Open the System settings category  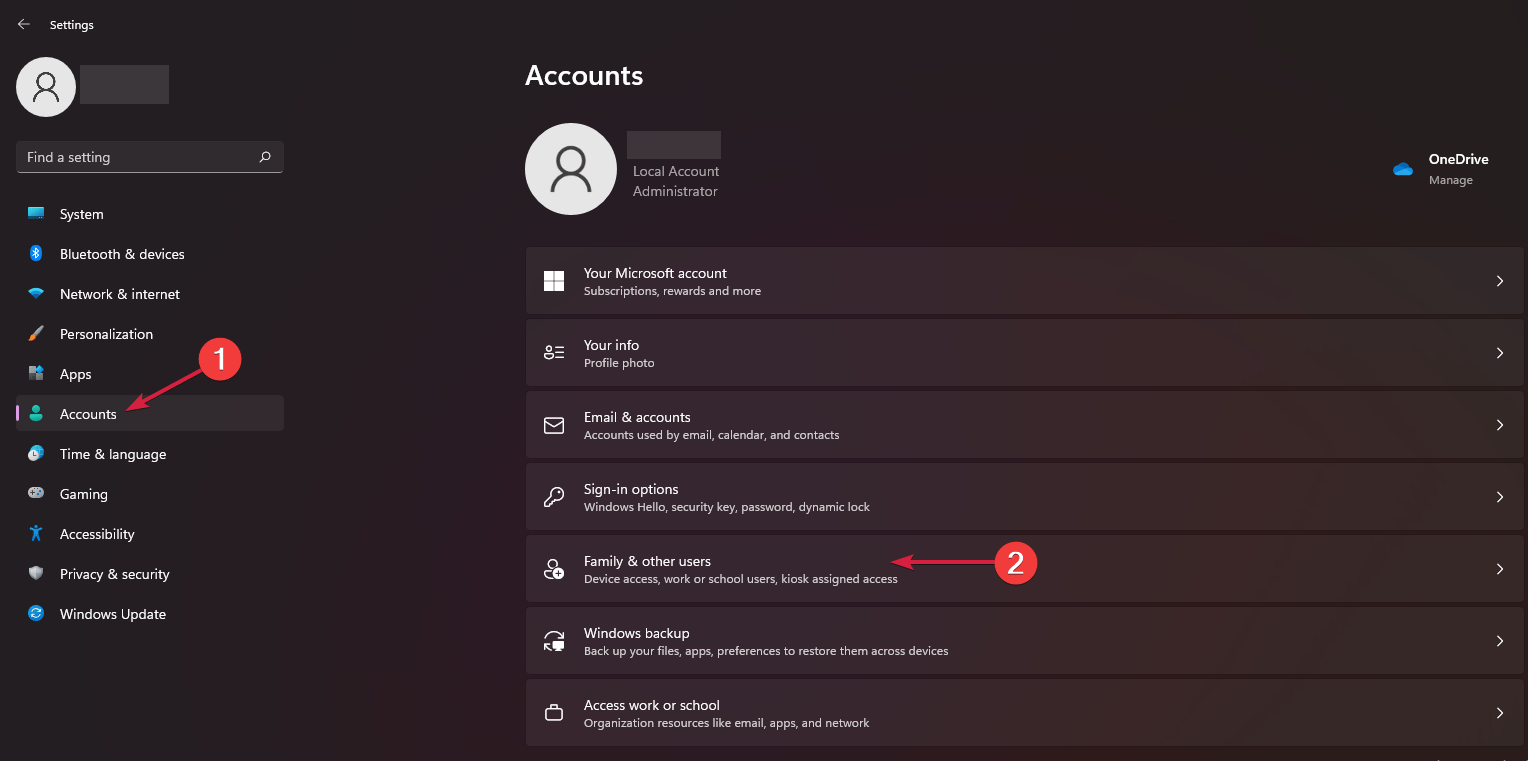[150, 214]
